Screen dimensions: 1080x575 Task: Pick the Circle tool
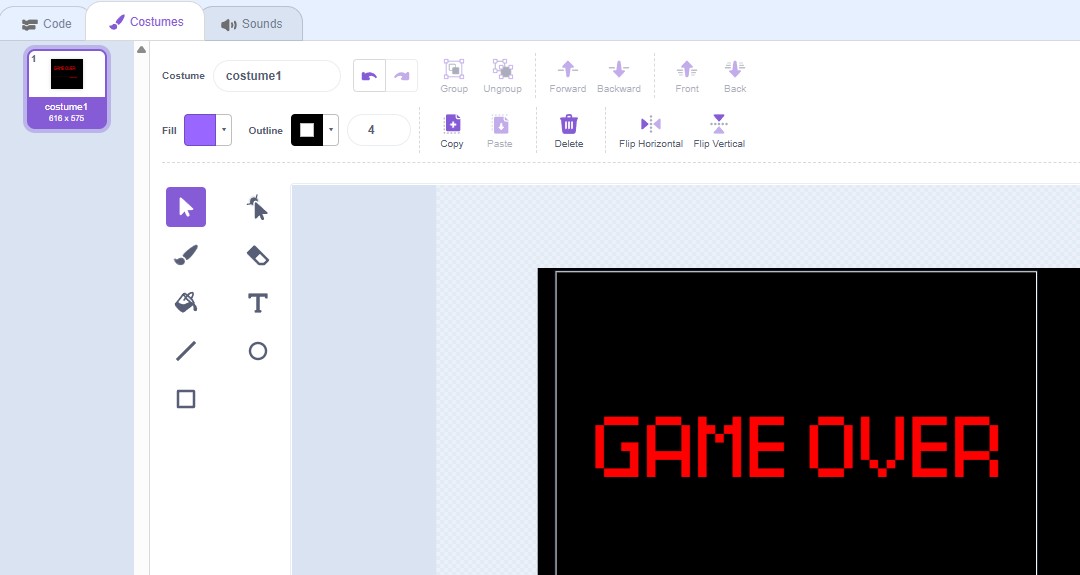pos(258,351)
